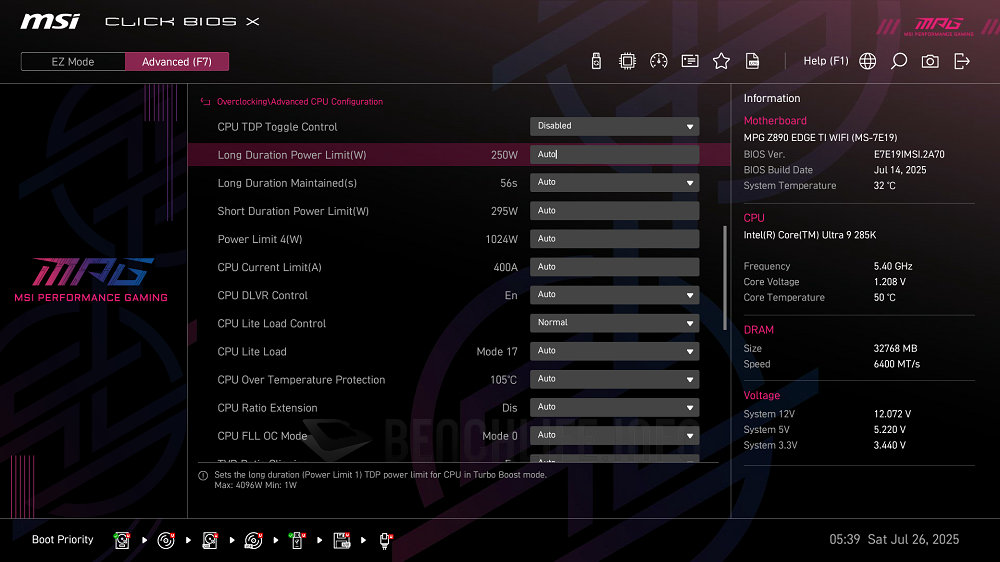
Task: Open CPU Over Temperature Protection dropdown
Action: coord(614,379)
